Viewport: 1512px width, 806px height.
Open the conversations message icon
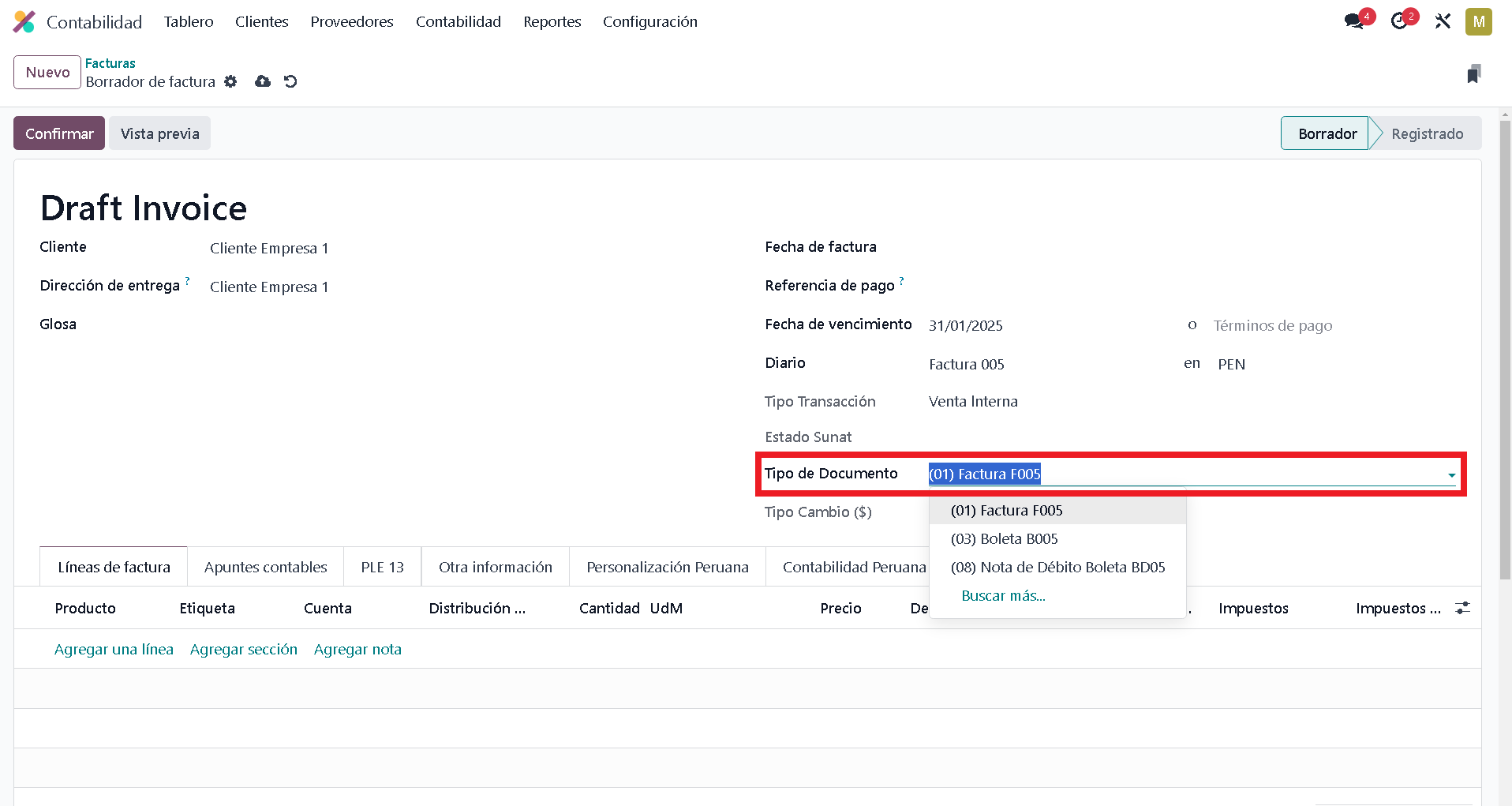click(1354, 21)
